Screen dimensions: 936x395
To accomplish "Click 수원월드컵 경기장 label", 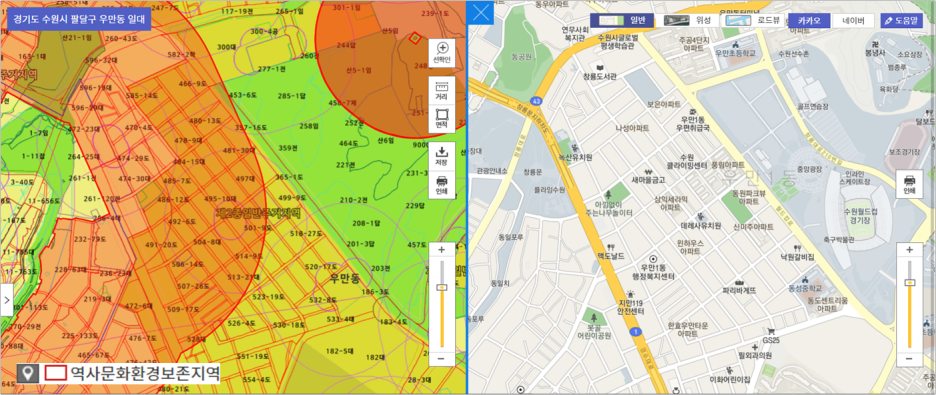I will tap(861, 215).
